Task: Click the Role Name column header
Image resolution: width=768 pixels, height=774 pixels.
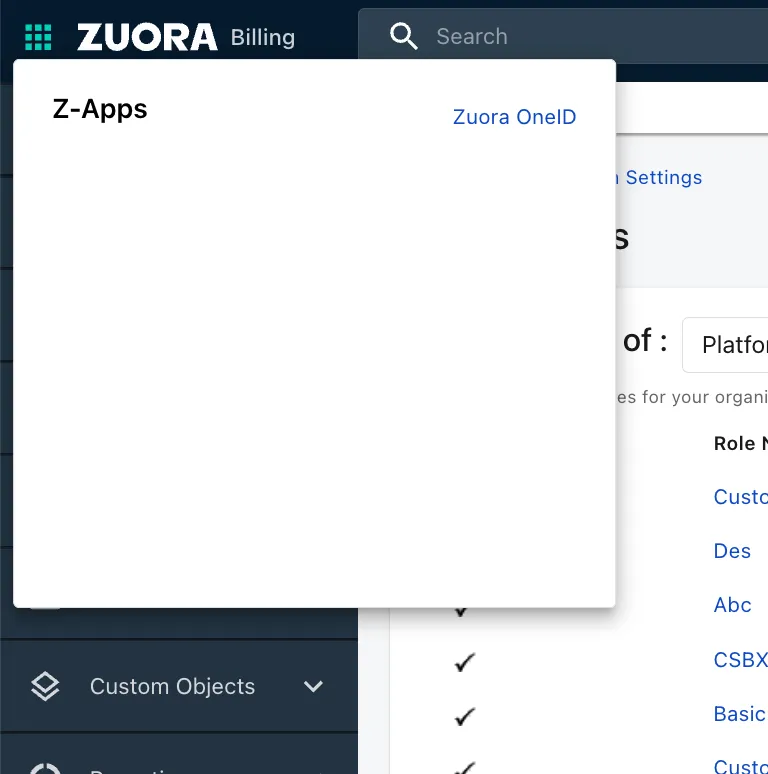Action: [741, 443]
